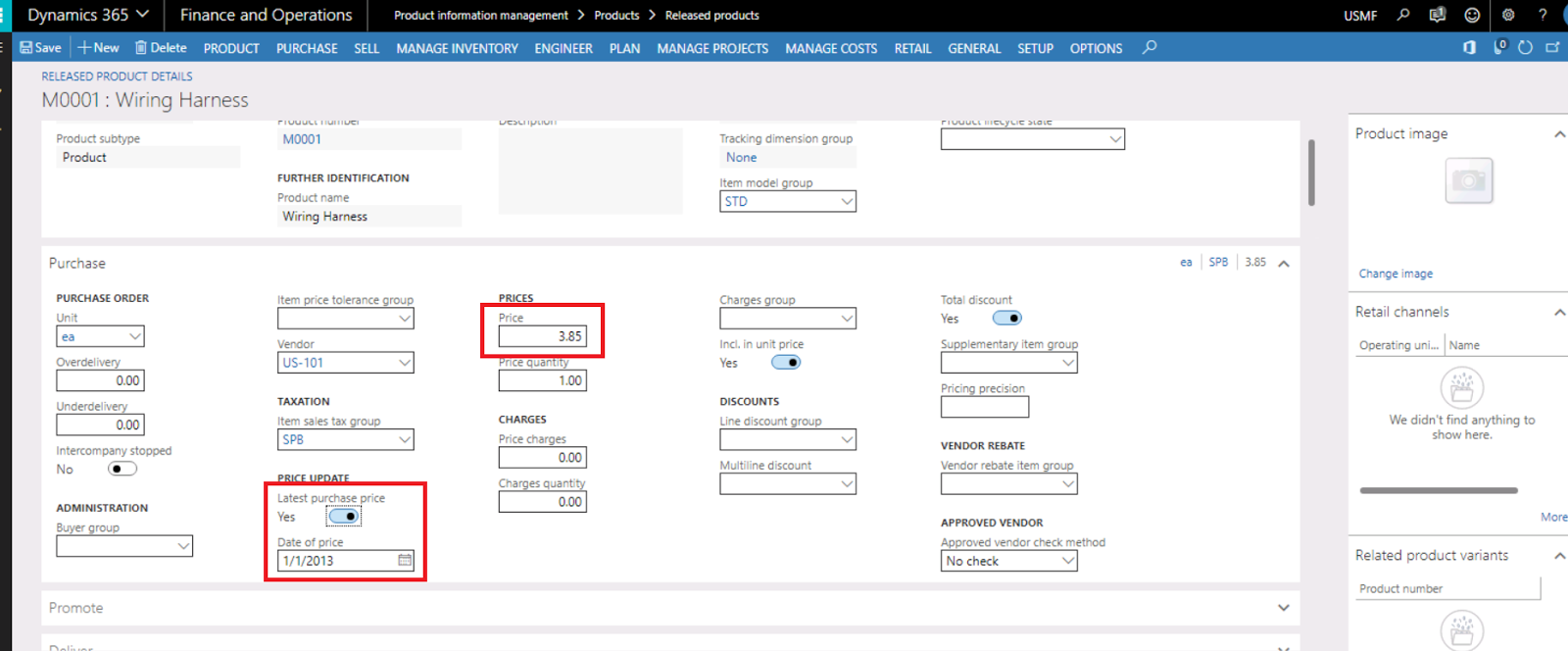Open the Dynamics 365 app switcher chevron

click(142, 15)
